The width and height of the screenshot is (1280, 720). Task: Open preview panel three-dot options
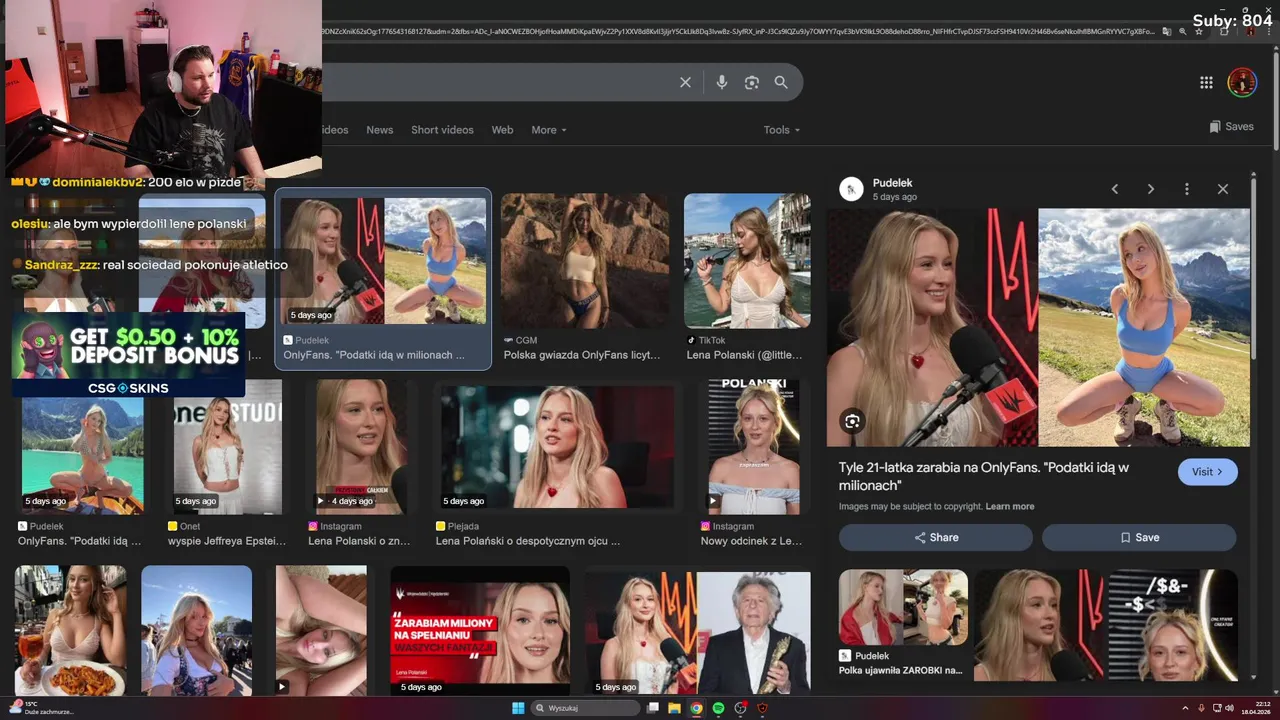1186,189
